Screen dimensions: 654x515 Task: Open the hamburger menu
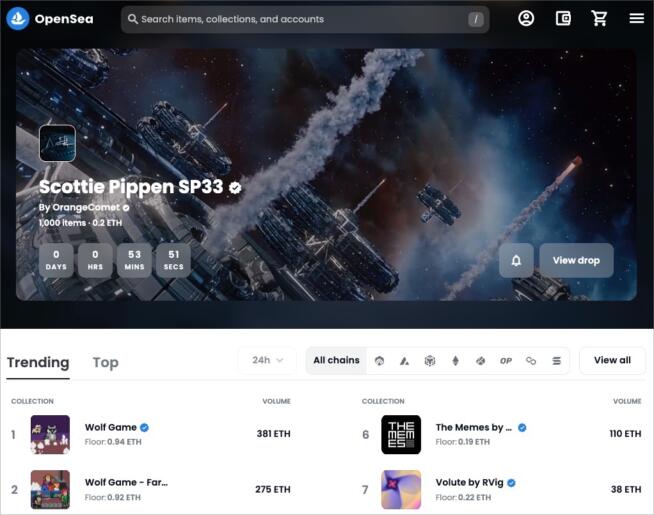(636, 19)
